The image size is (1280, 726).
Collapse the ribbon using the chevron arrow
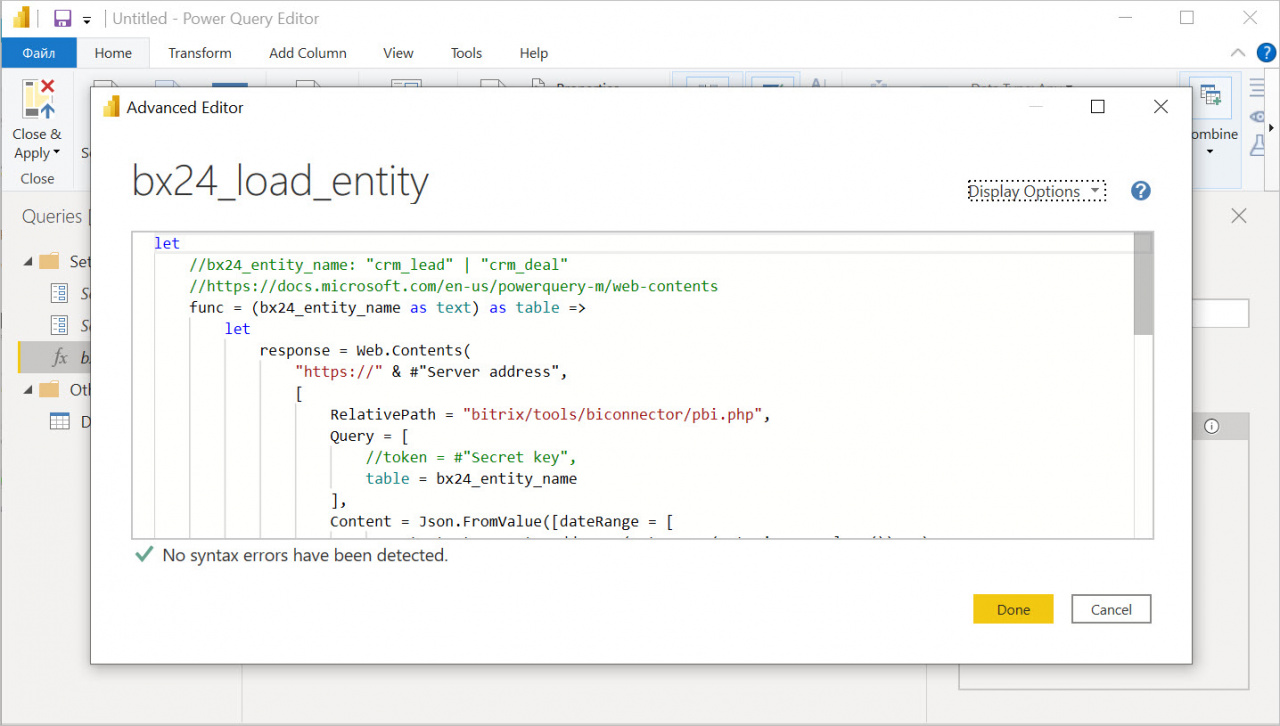(x=1238, y=53)
